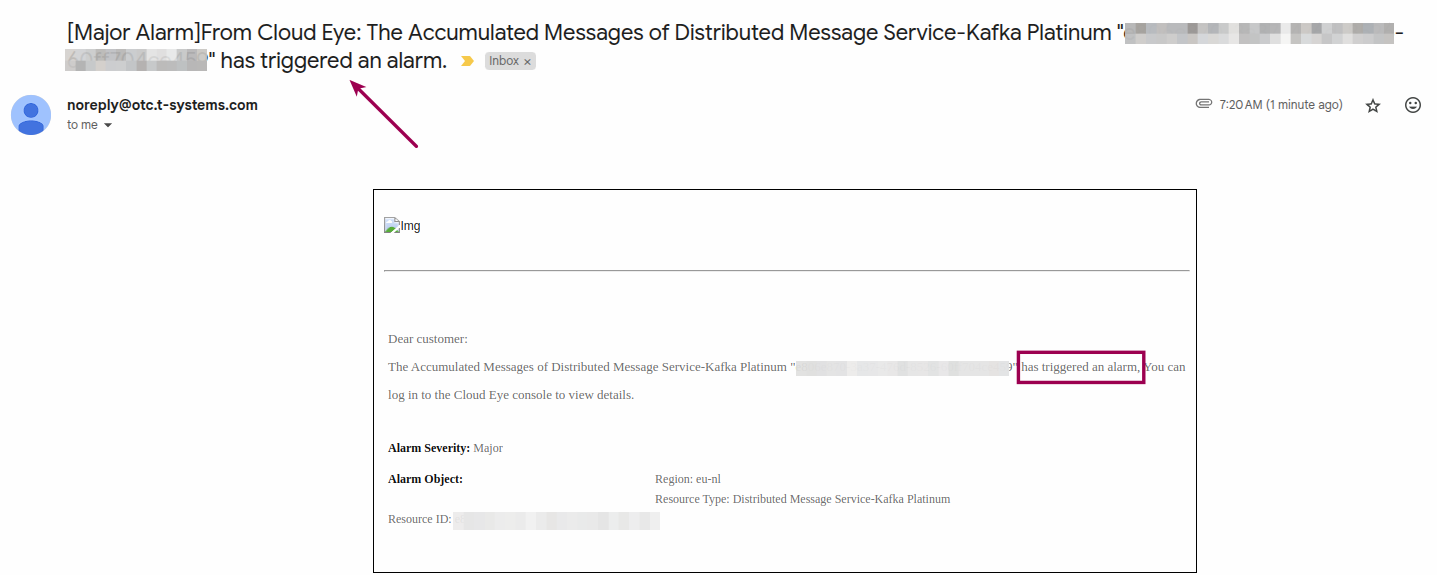Click the "Dear customer:" greeting
The width and height of the screenshot is (1437, 575).
428,339
